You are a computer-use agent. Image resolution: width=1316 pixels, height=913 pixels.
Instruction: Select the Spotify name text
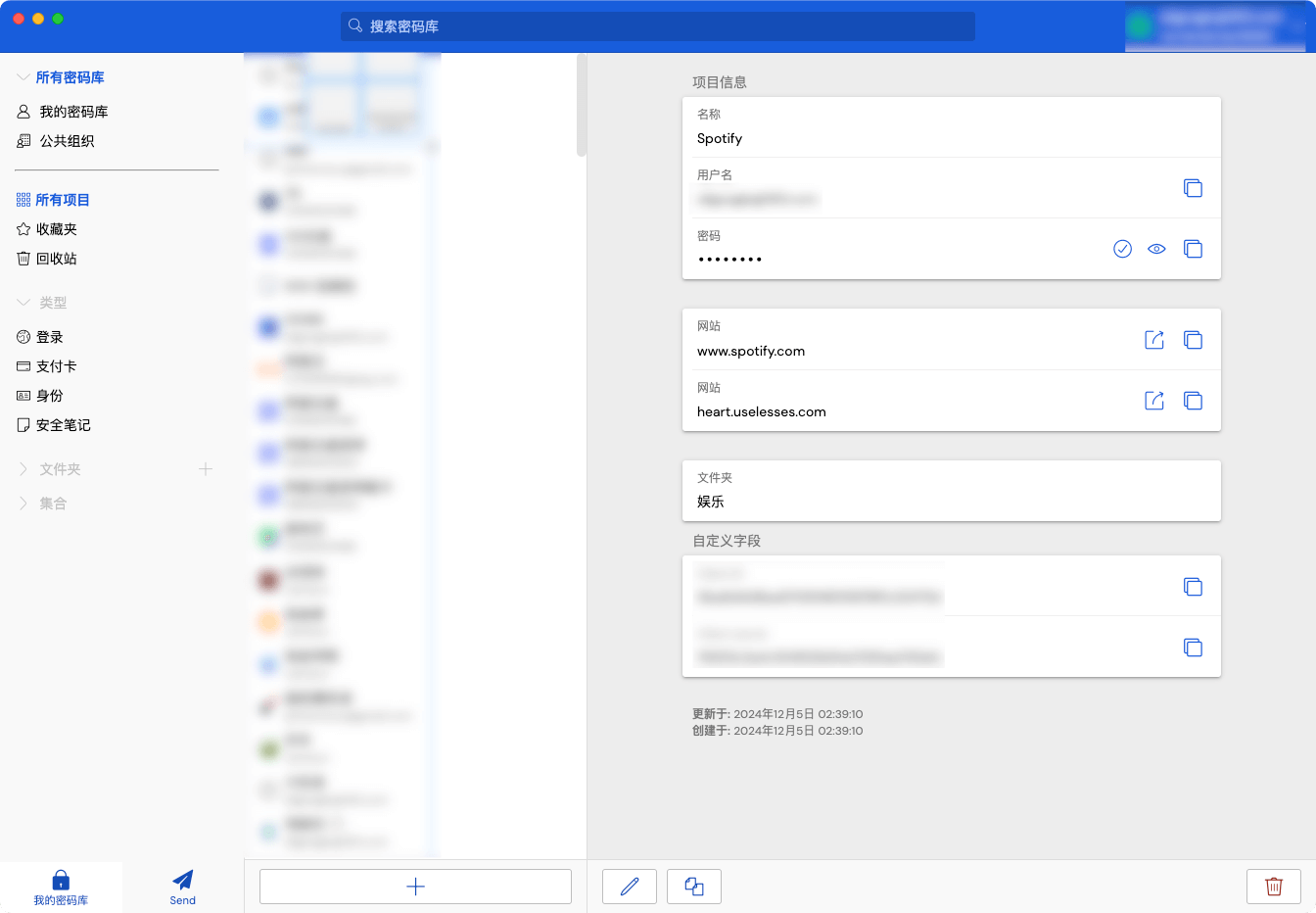[x=720, y=139]
